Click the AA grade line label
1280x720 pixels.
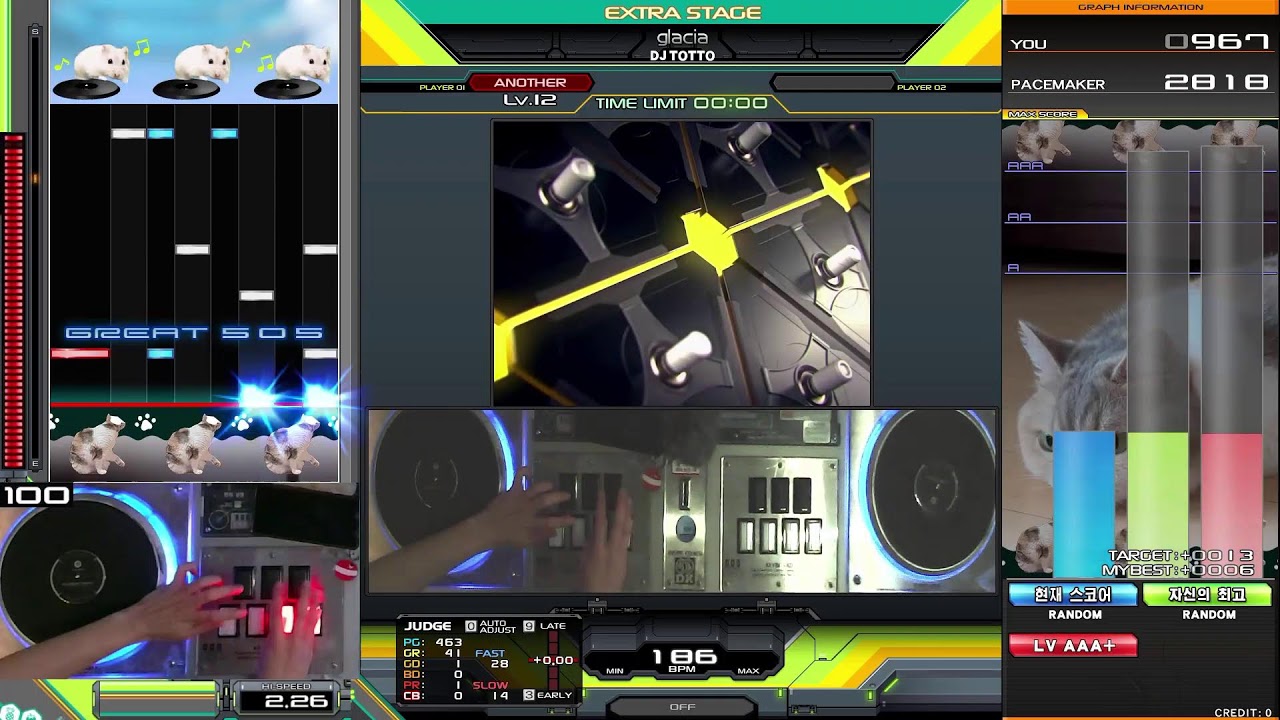1019,217
